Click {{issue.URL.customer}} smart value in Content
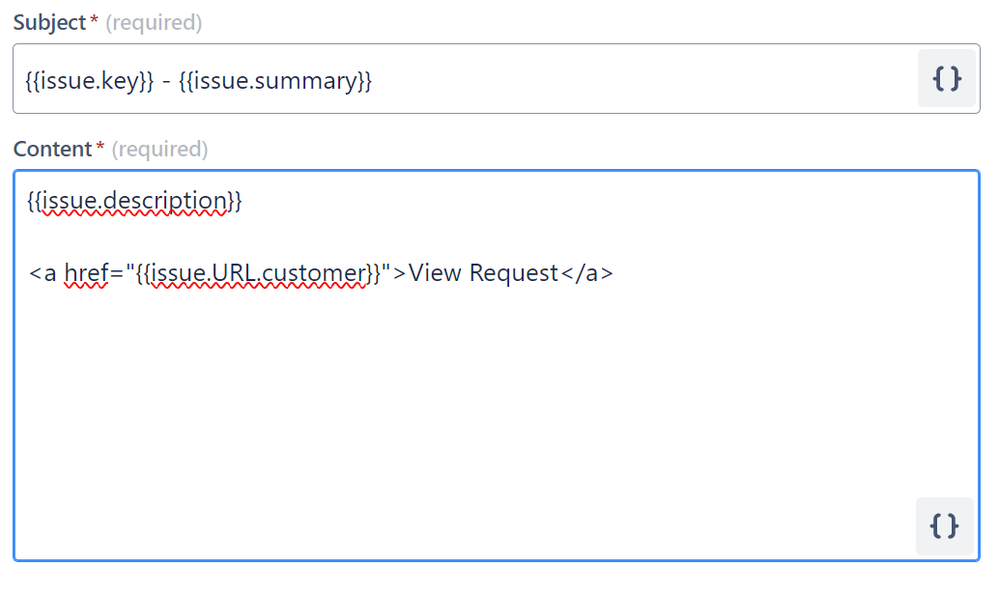 point(258,273)
